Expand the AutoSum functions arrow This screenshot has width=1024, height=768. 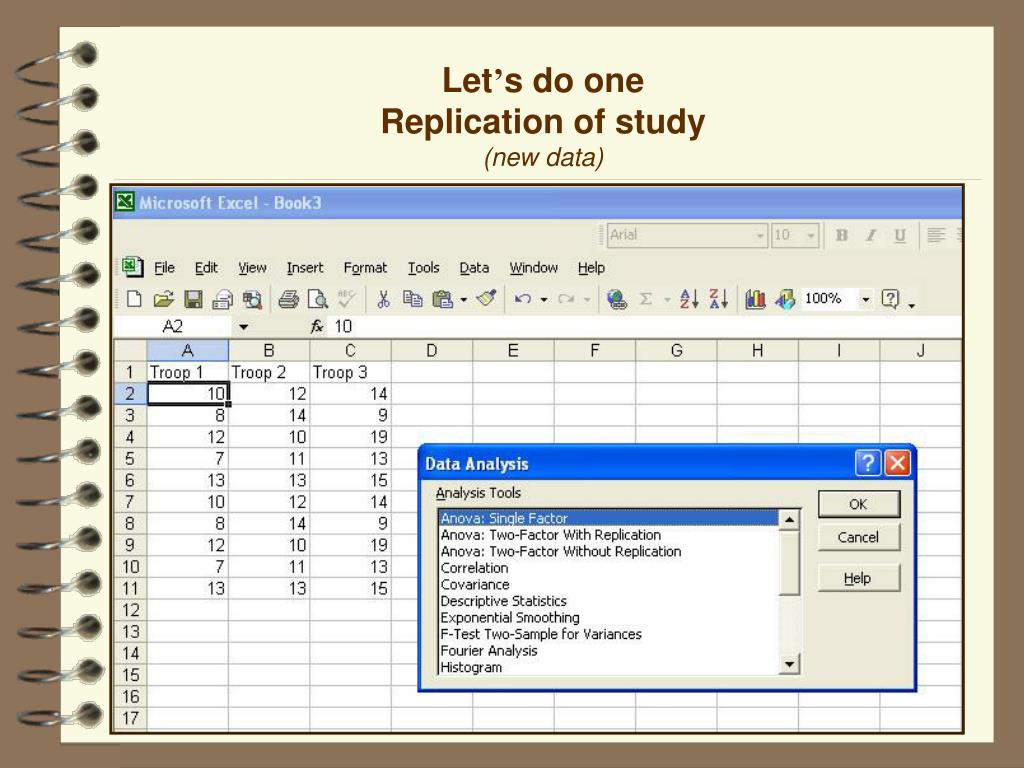click(x=667, y=300)
